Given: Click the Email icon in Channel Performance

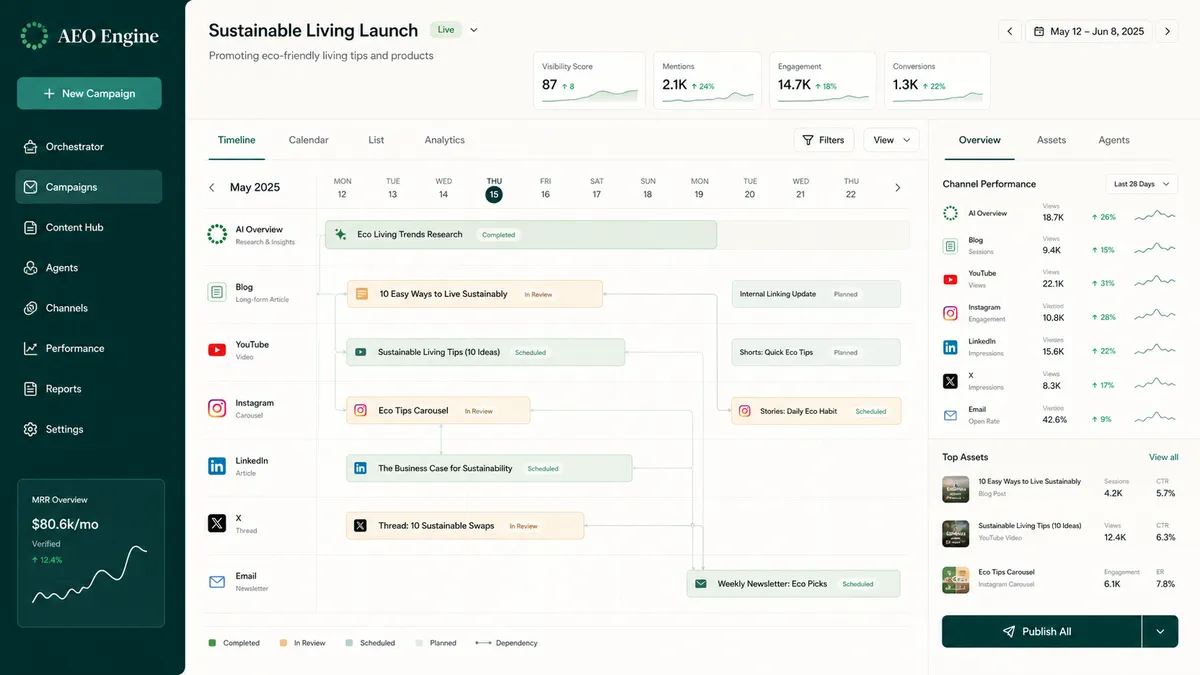Looking at the screenshot, I should click(950, 415).
